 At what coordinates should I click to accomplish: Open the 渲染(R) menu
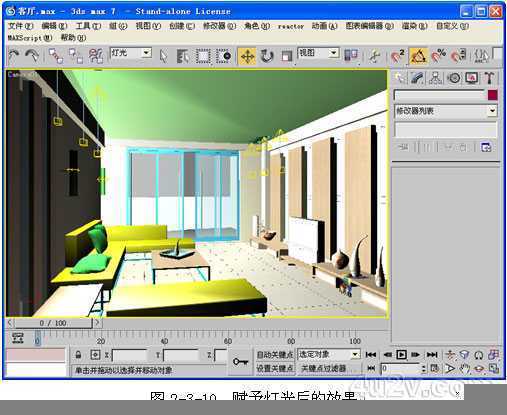[x=414, y=26]
